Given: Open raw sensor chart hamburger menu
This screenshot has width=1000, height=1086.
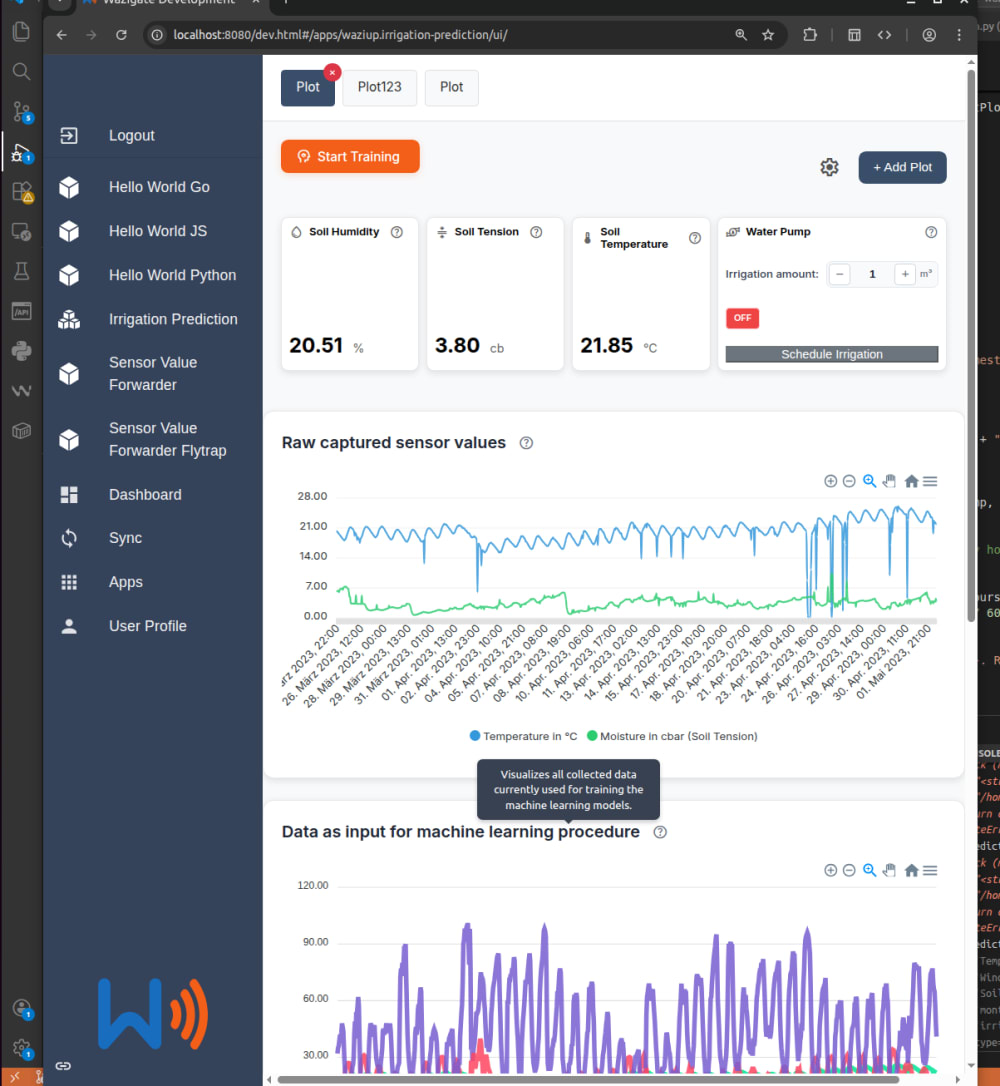Looking at the screenshot, I should point(930,481).
